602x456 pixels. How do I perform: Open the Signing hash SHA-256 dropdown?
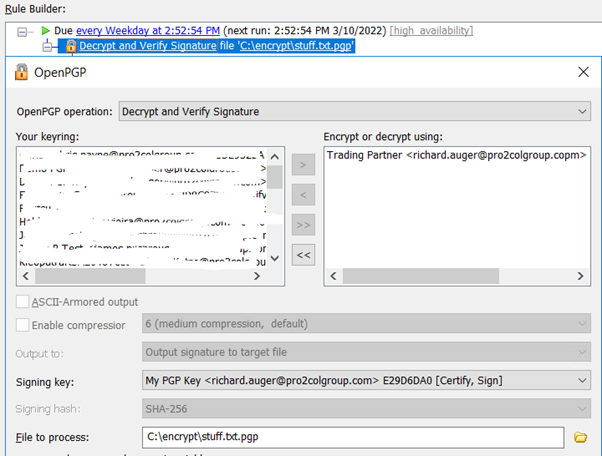click(367, 408)
